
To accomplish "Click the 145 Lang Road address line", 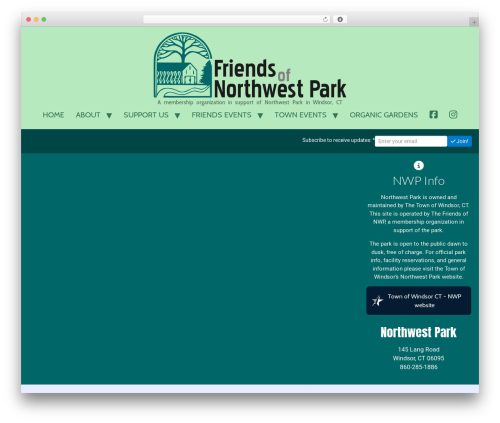I will click(x=419, y=350).
